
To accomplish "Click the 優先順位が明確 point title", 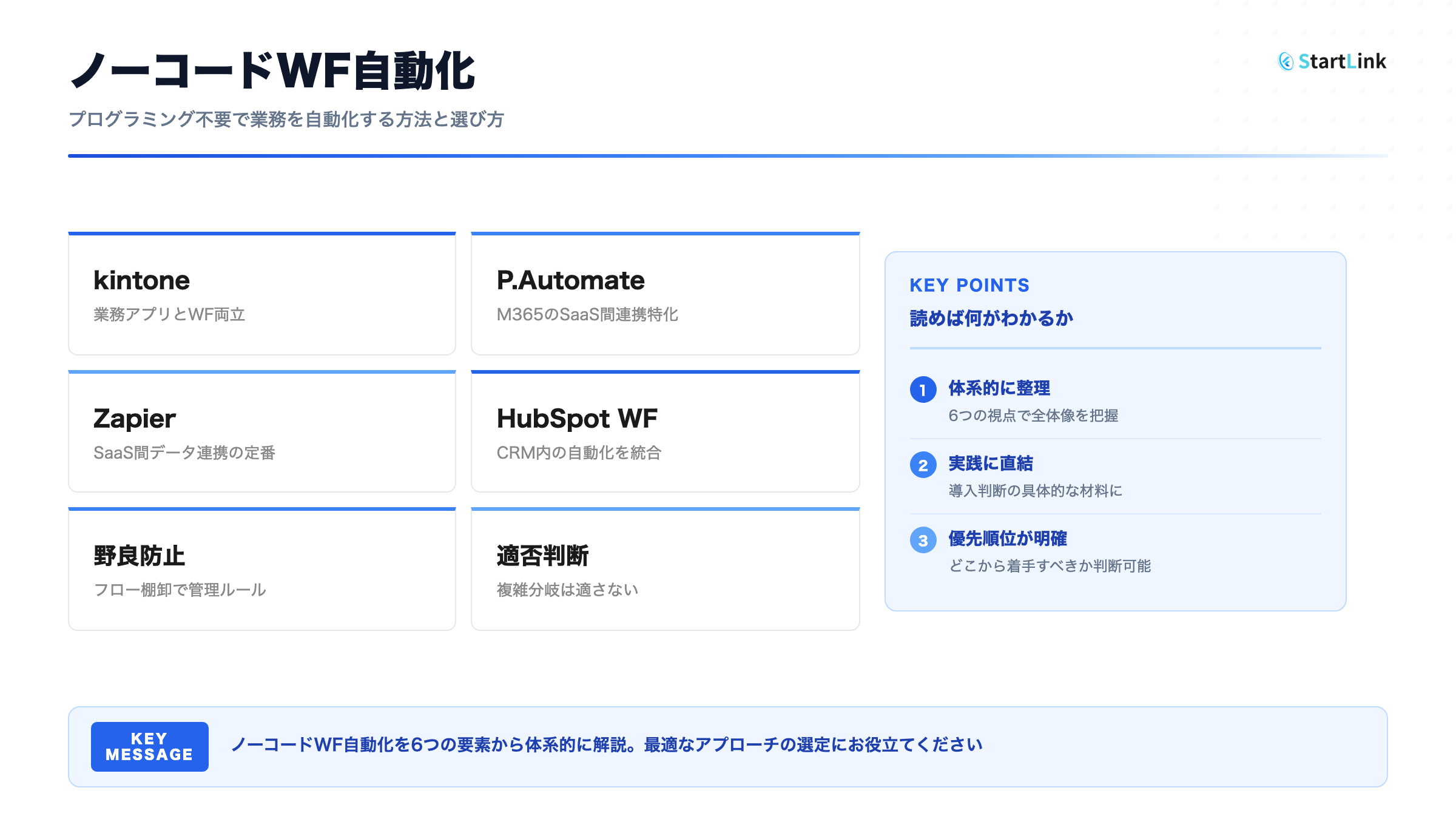I will point(1007,539).
